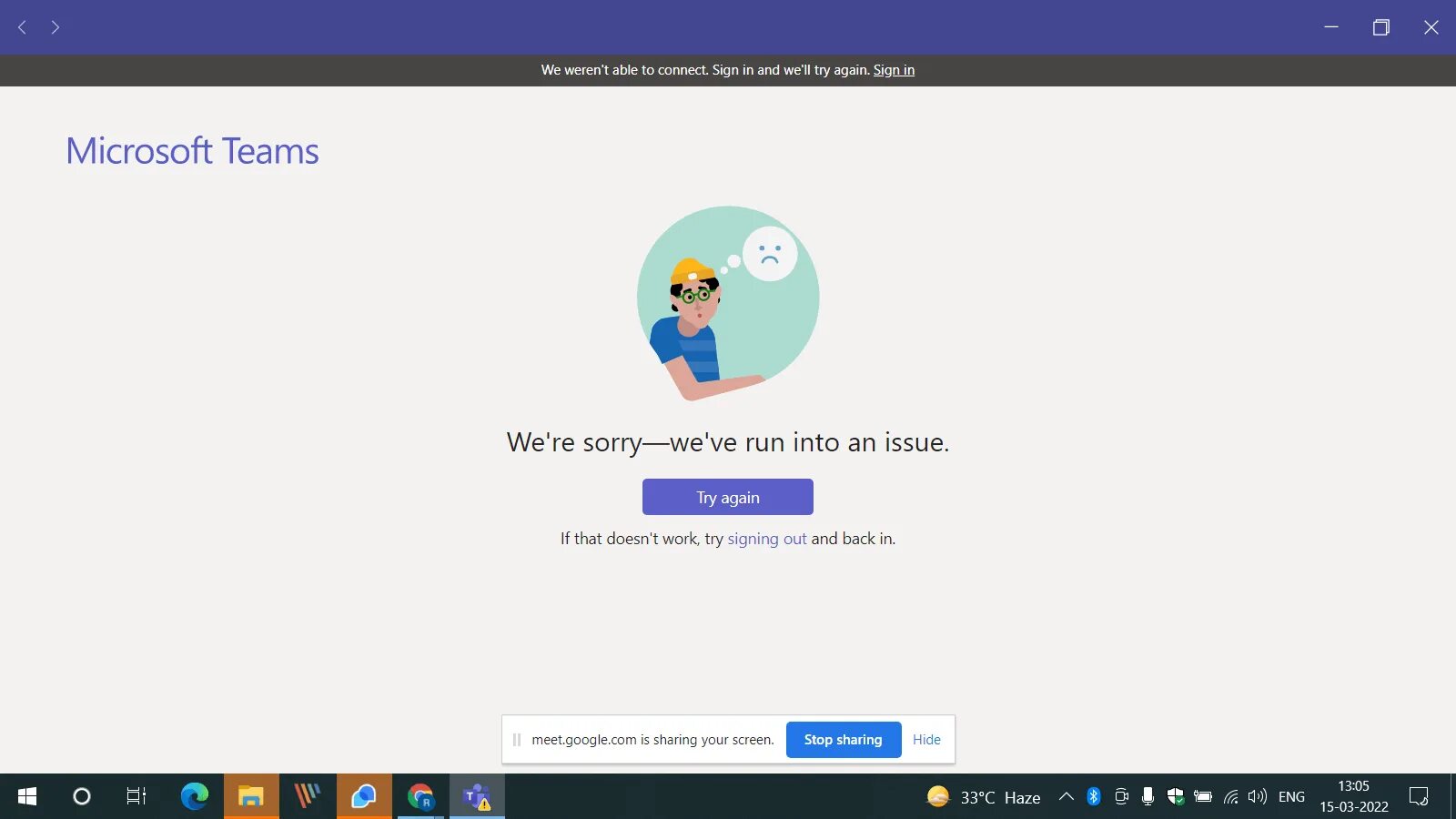Click the sharing bar drag handle
The image size is (1456, 819).
pos(517,740)
